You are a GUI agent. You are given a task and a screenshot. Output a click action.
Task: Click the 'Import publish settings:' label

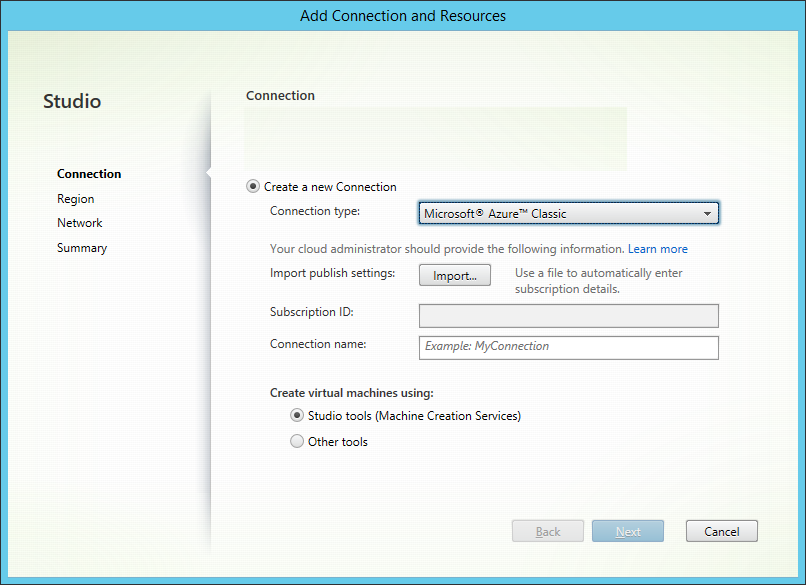coord(332,273)
